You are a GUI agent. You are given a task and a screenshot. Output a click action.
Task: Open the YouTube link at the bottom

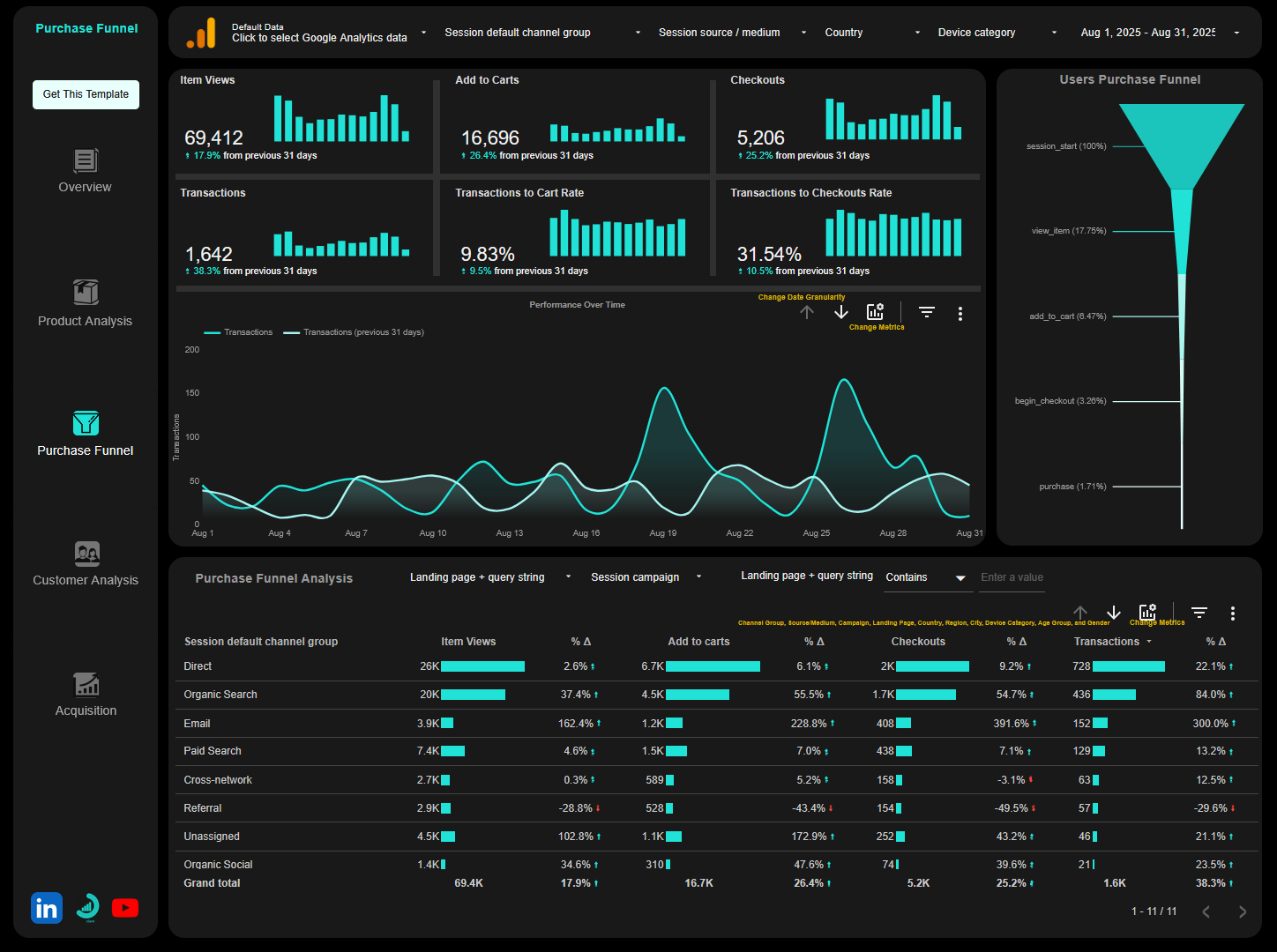click(x=125, y=907)
